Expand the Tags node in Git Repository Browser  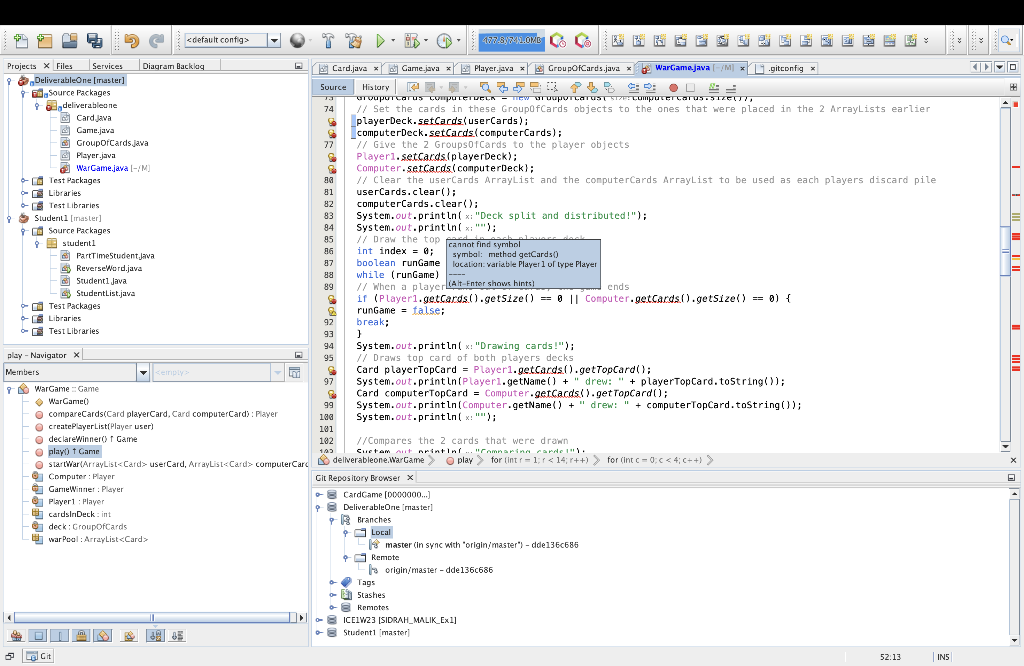coord(330,582)
